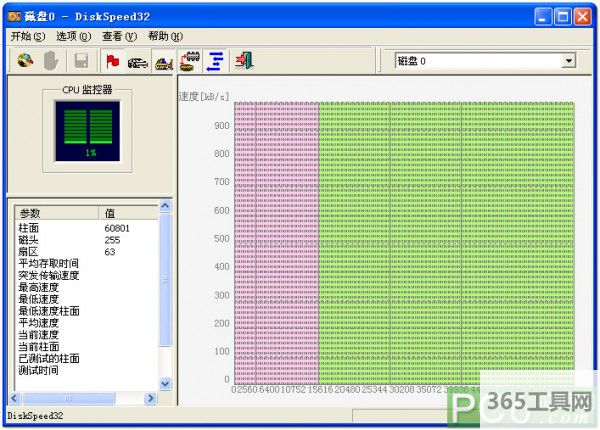Click the floppy disk save icon
The width and height of the screenshot is (600, 430).
(x=81, y=61)
